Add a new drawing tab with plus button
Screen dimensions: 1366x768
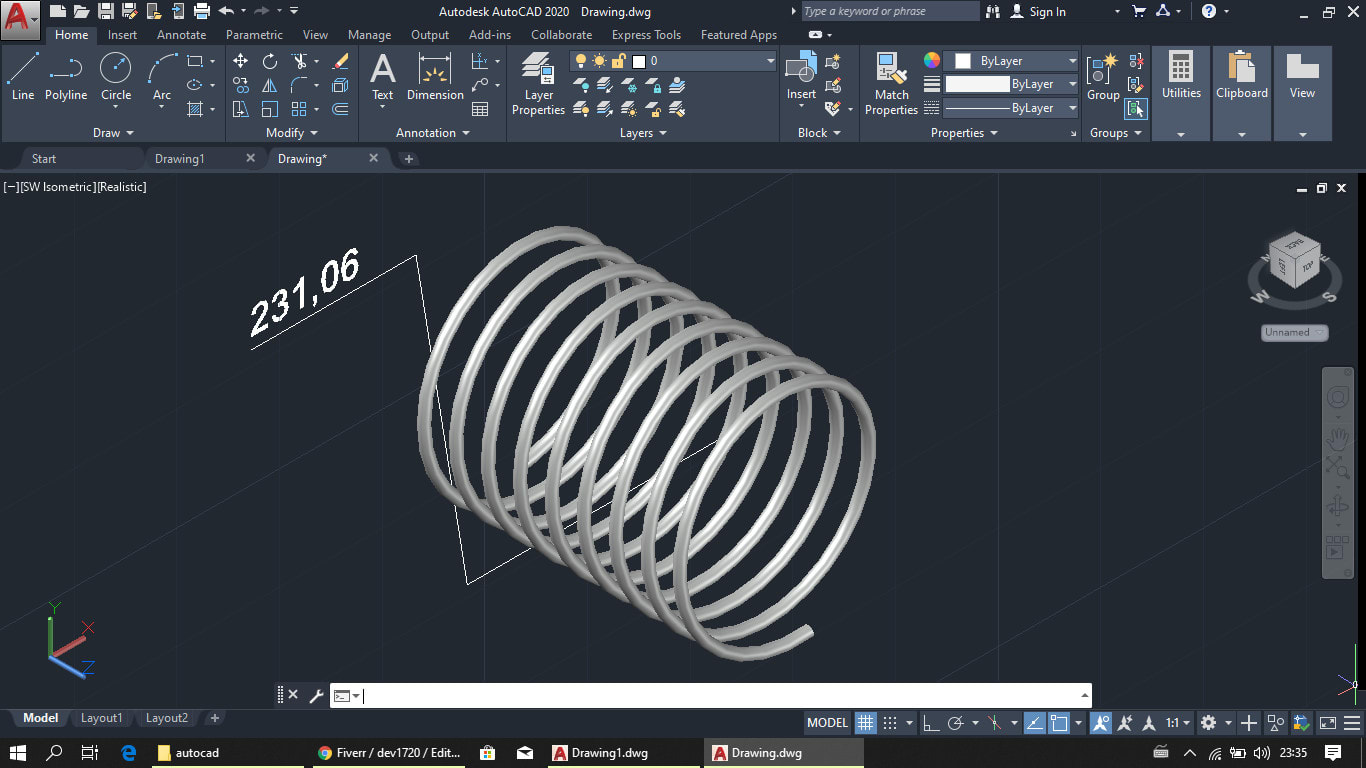click(x=408, y=159)
